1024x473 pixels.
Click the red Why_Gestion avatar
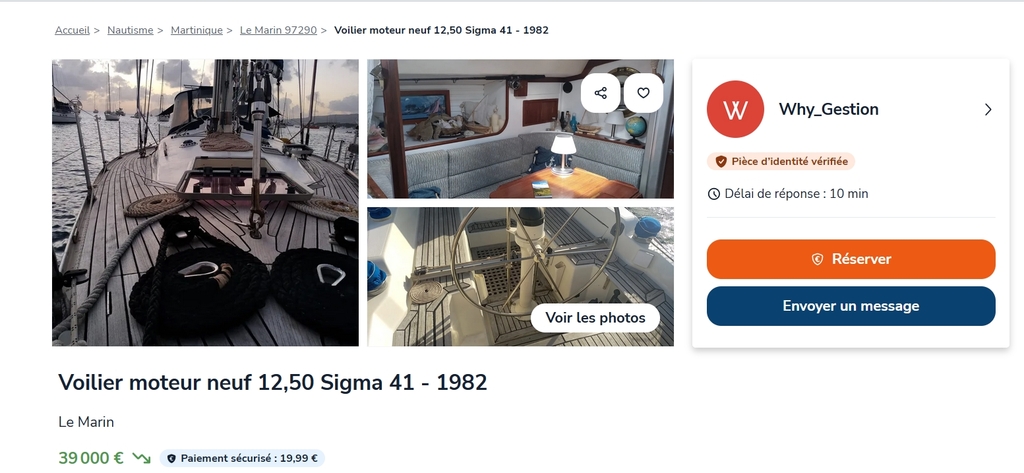click(735, 109)
